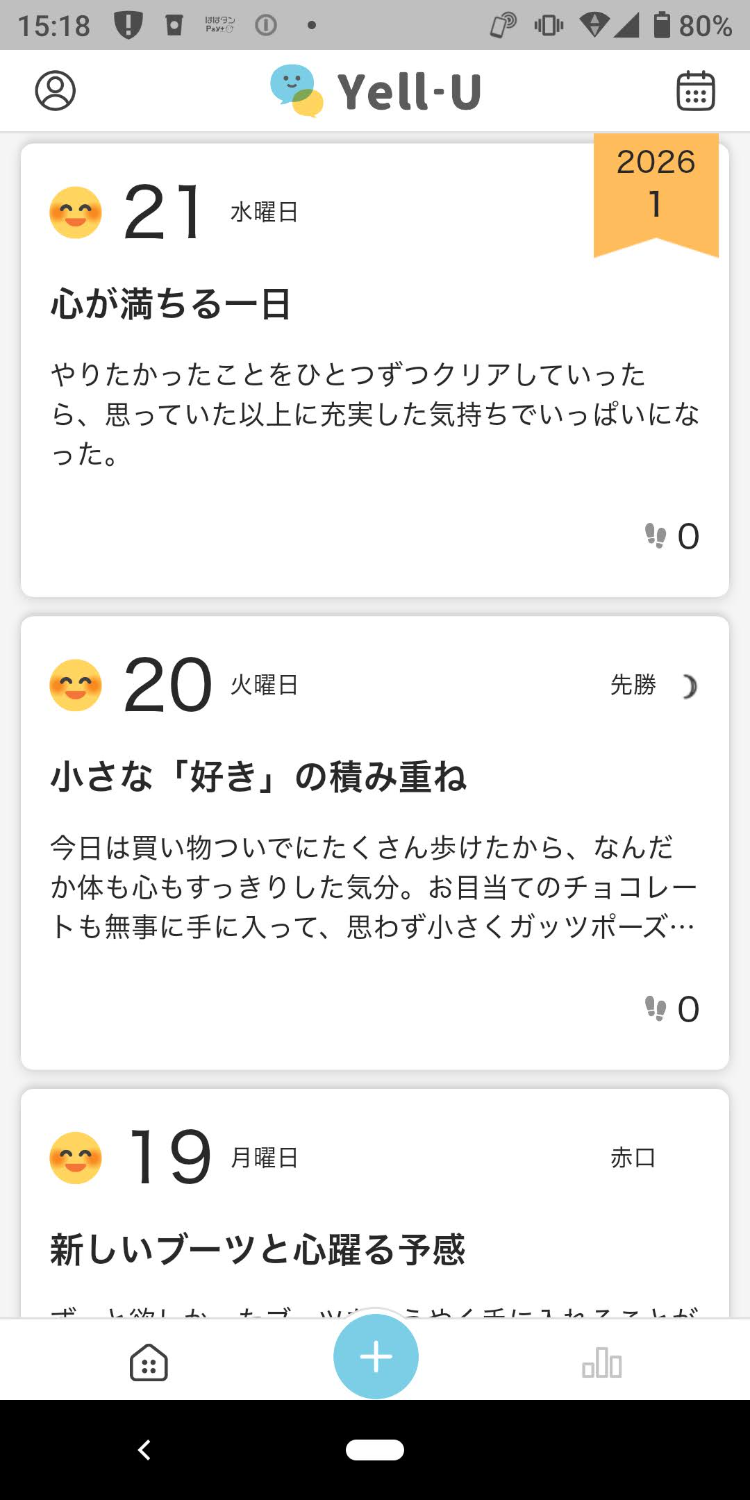Tap the 先勝 label on day 20
The width and height of the screenshot is (750, 1500).
633,685
